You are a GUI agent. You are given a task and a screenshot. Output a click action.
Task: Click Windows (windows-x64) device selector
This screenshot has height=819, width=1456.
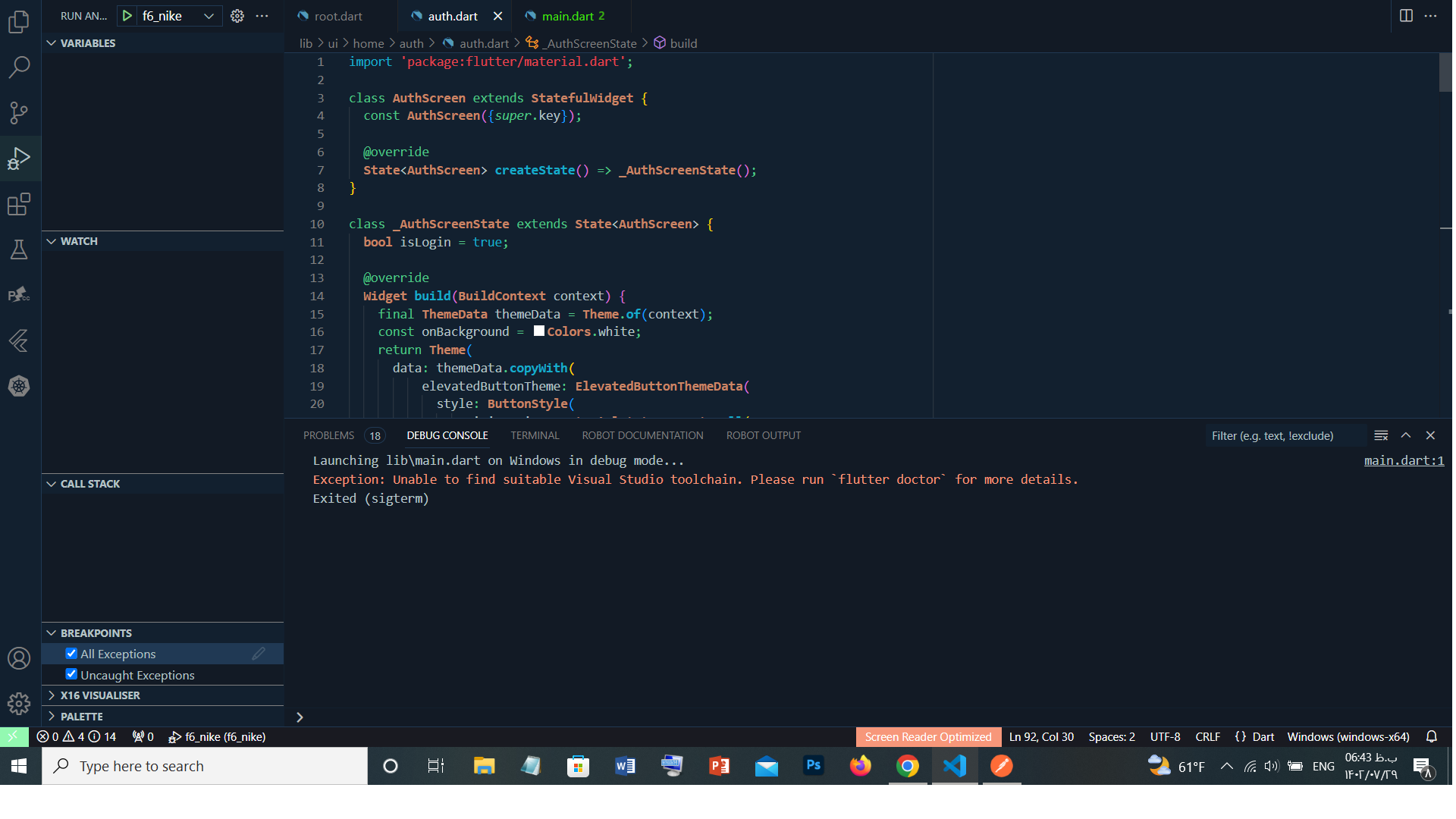pos(1348,737)
